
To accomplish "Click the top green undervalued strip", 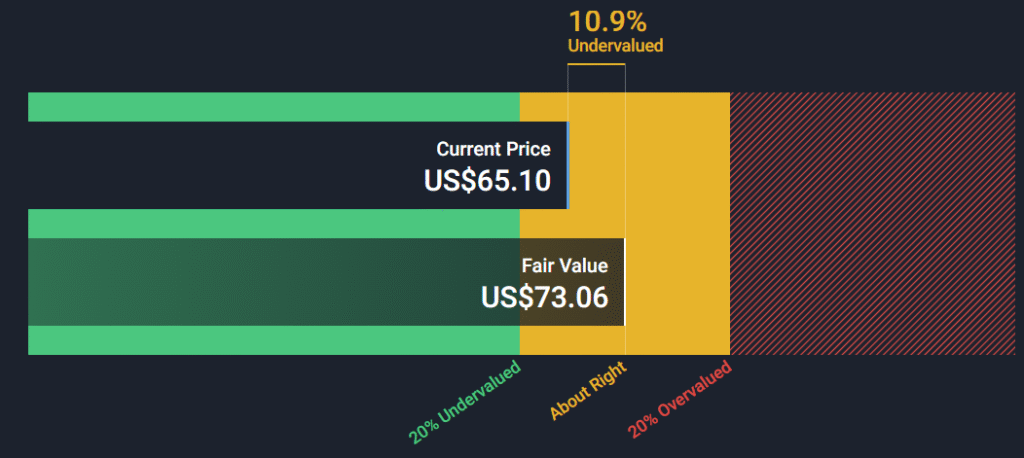I will click(x=274, y=106).
